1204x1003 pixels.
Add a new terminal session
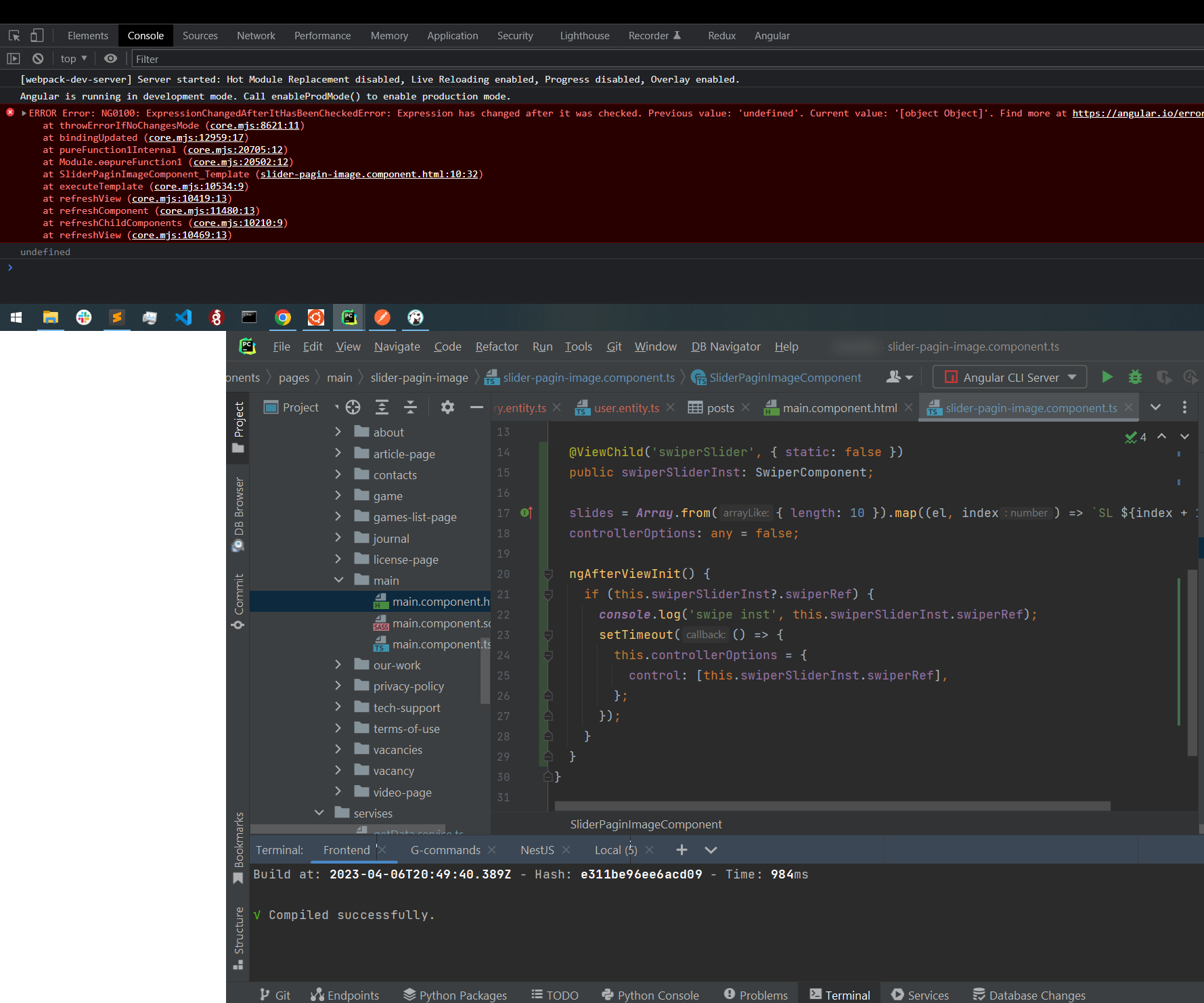coord(682,850)
